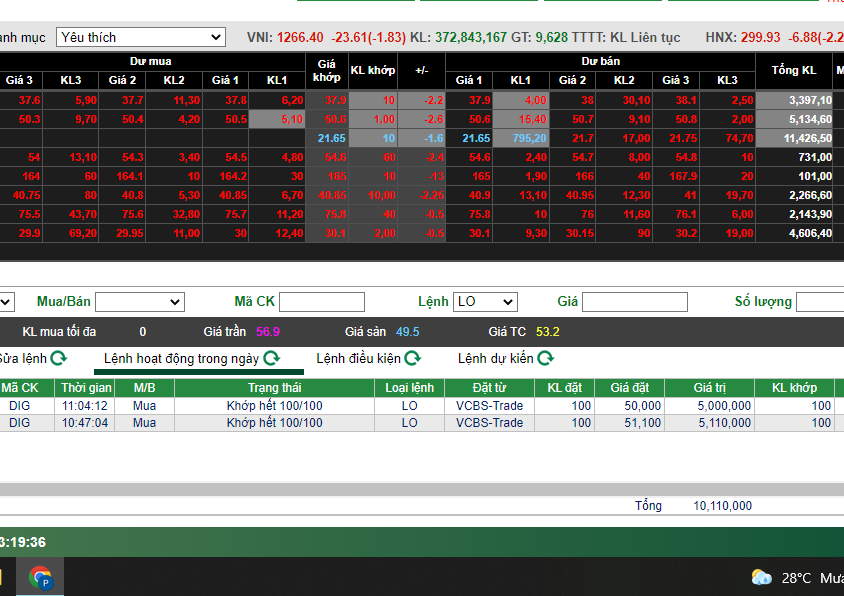
Task: Open Chrome from the taskbar
Action: point(41,577)
